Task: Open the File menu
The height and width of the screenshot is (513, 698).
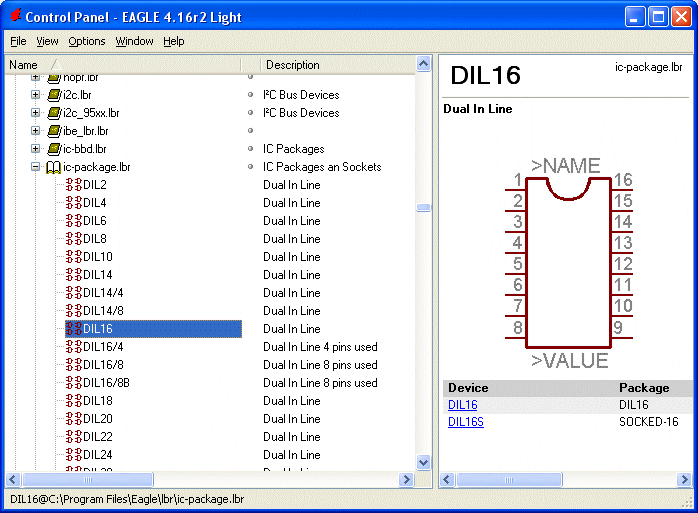Action: (18, 41)
